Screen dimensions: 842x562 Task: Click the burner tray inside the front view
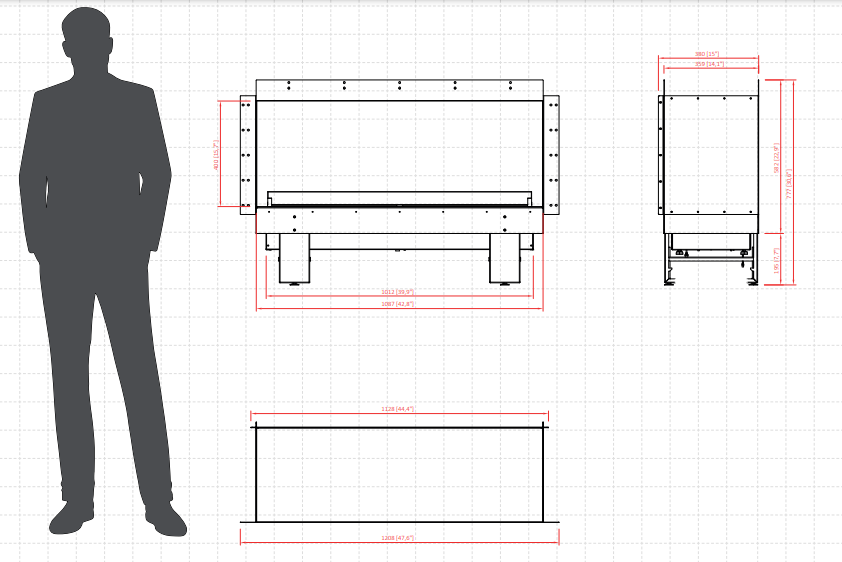[400, 198]
